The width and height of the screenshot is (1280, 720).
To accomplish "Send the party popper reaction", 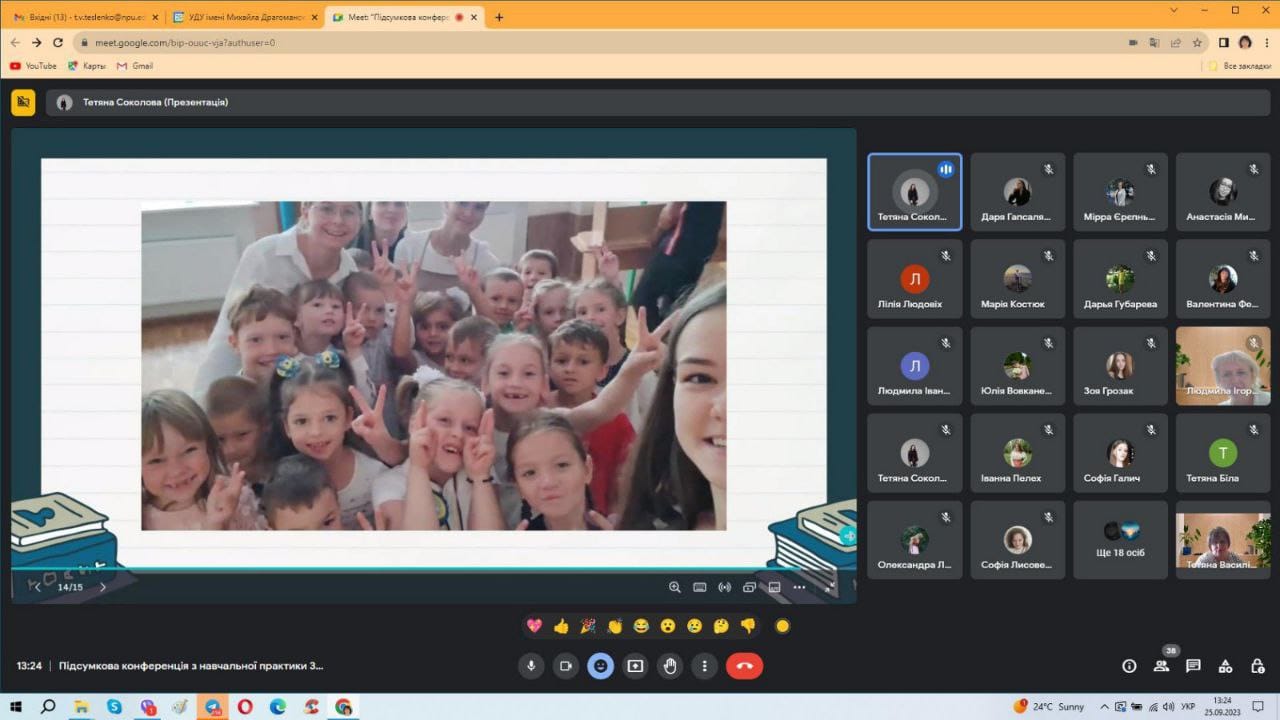I will point(588,626).
